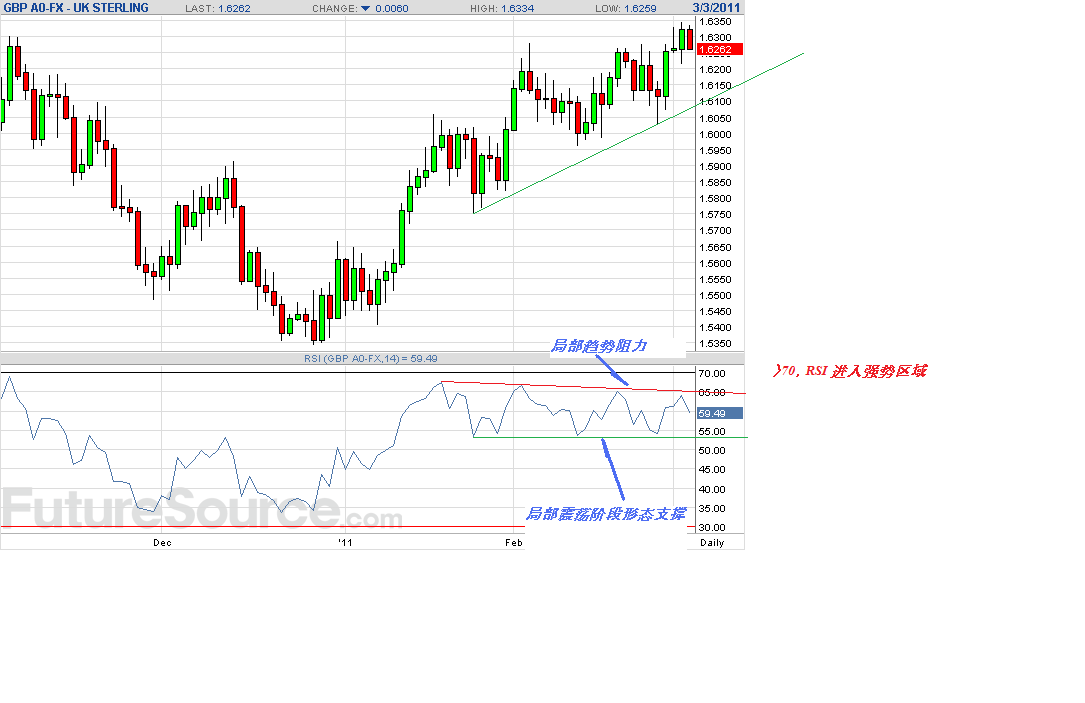
Task: Click the 40.00 RSI axis label
Action: [712, 489]
